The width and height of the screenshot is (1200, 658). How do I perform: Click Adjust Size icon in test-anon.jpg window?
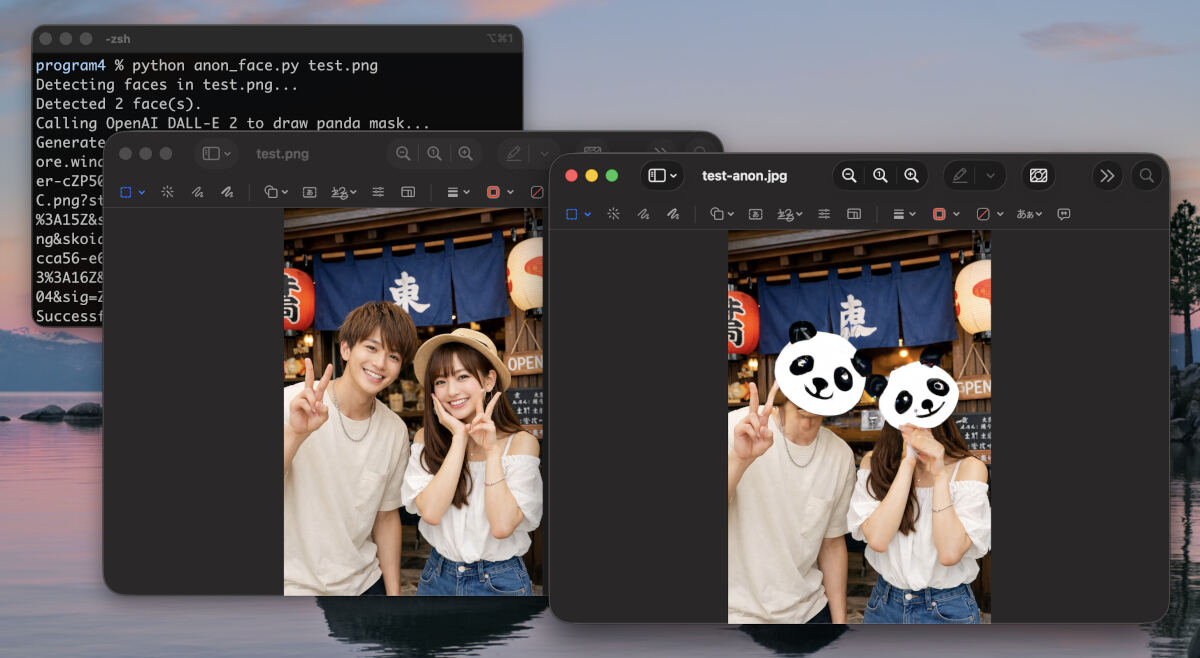click(x=854, y=214)
